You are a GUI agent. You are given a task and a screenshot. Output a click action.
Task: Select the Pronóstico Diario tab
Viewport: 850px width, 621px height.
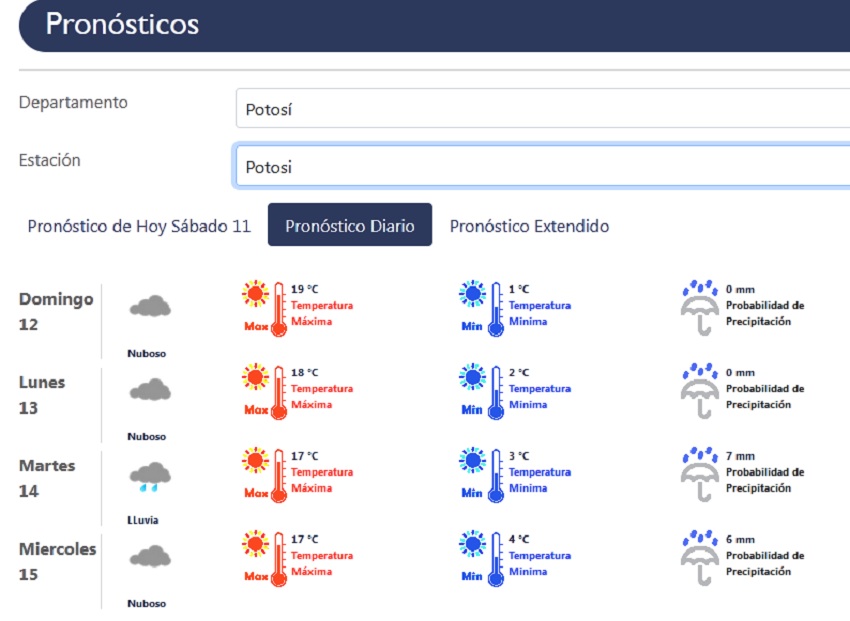[349, 226]
